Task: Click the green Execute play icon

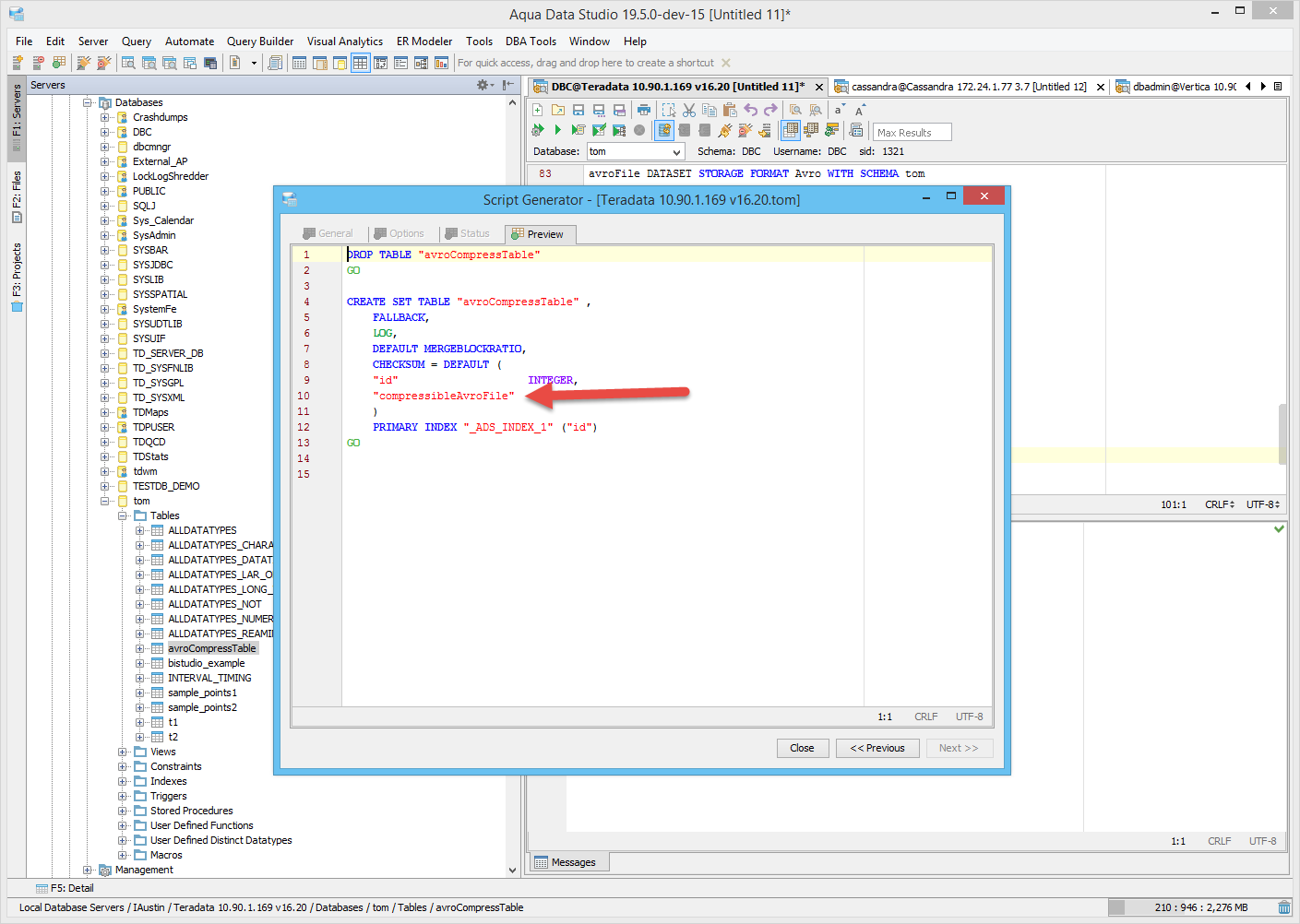Action: pyautogui.click(x=558, y=130)
